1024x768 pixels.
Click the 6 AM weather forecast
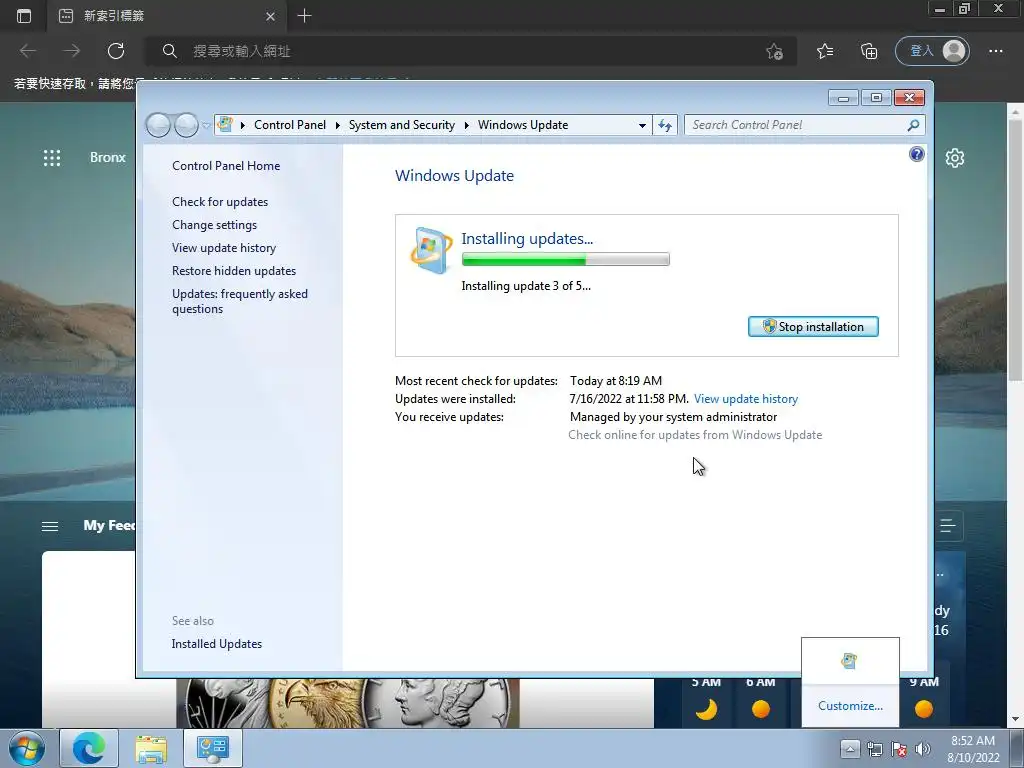click(x=761, y=701)
